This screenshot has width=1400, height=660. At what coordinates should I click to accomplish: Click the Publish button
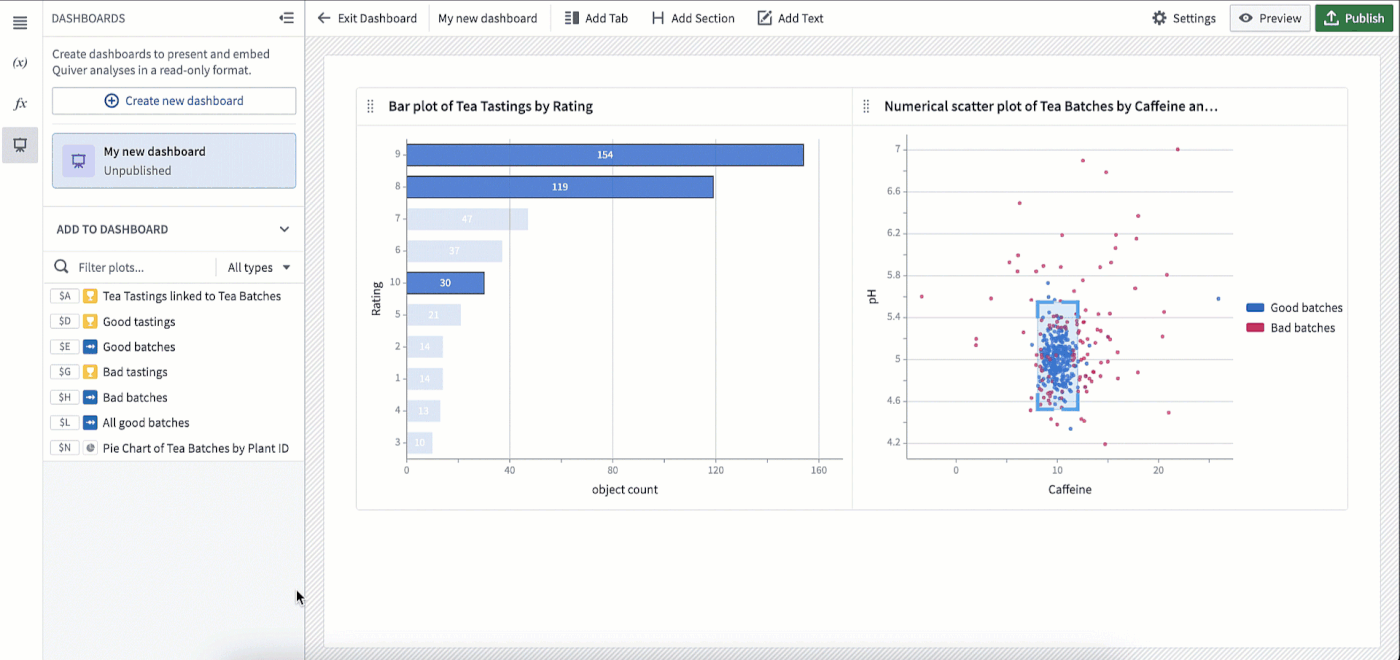tap(1354, 18)
